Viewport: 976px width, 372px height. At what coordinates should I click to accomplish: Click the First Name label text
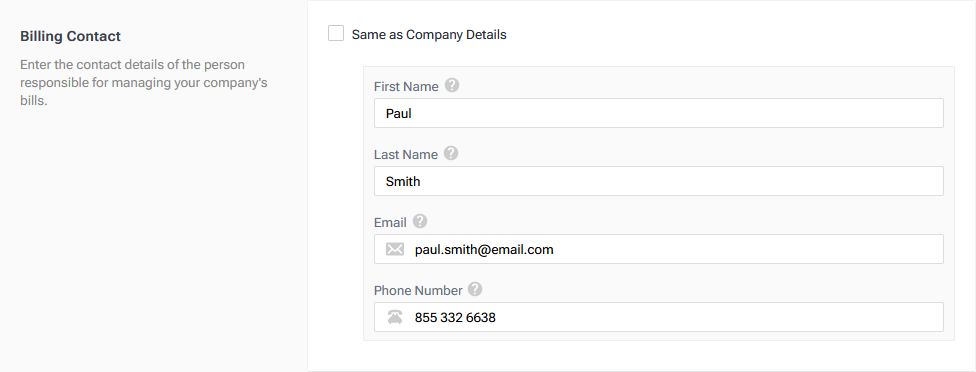point(406,86)
